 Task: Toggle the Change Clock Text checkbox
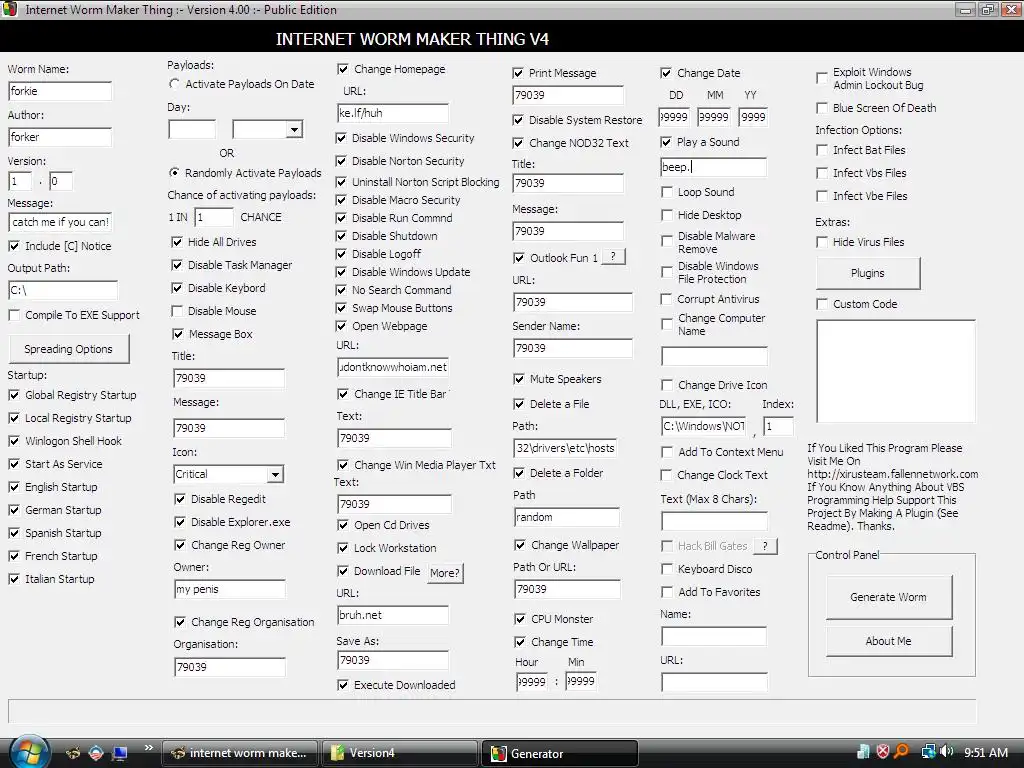pyautogui.click(x=667, y=475)
